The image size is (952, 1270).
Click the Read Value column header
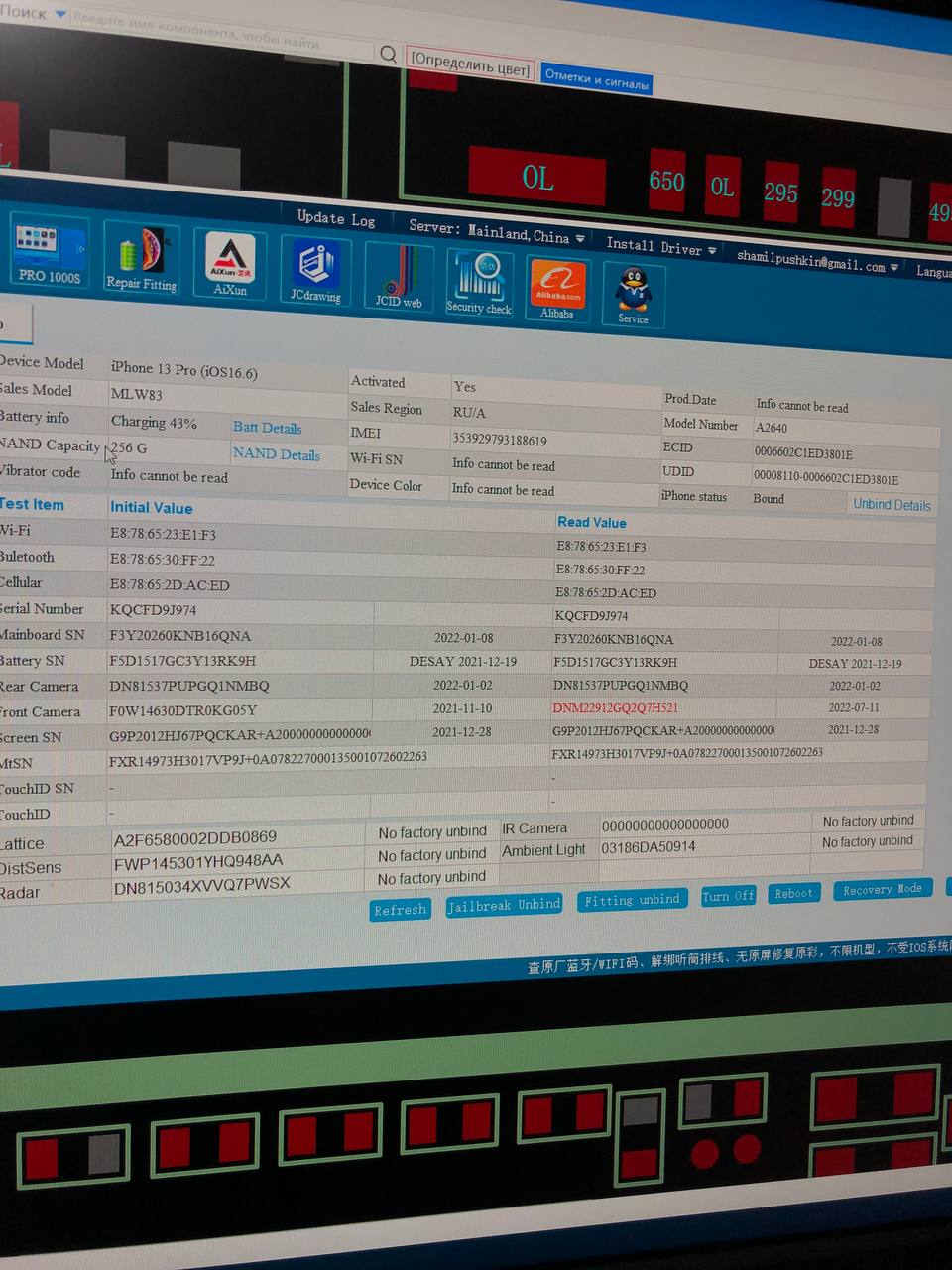[592, 523]
